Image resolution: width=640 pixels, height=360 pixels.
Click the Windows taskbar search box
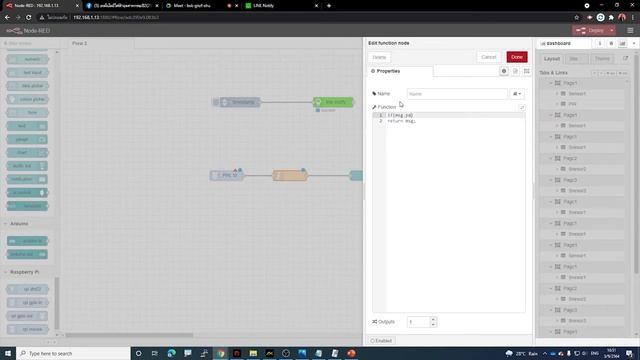(x=73, y=353)
